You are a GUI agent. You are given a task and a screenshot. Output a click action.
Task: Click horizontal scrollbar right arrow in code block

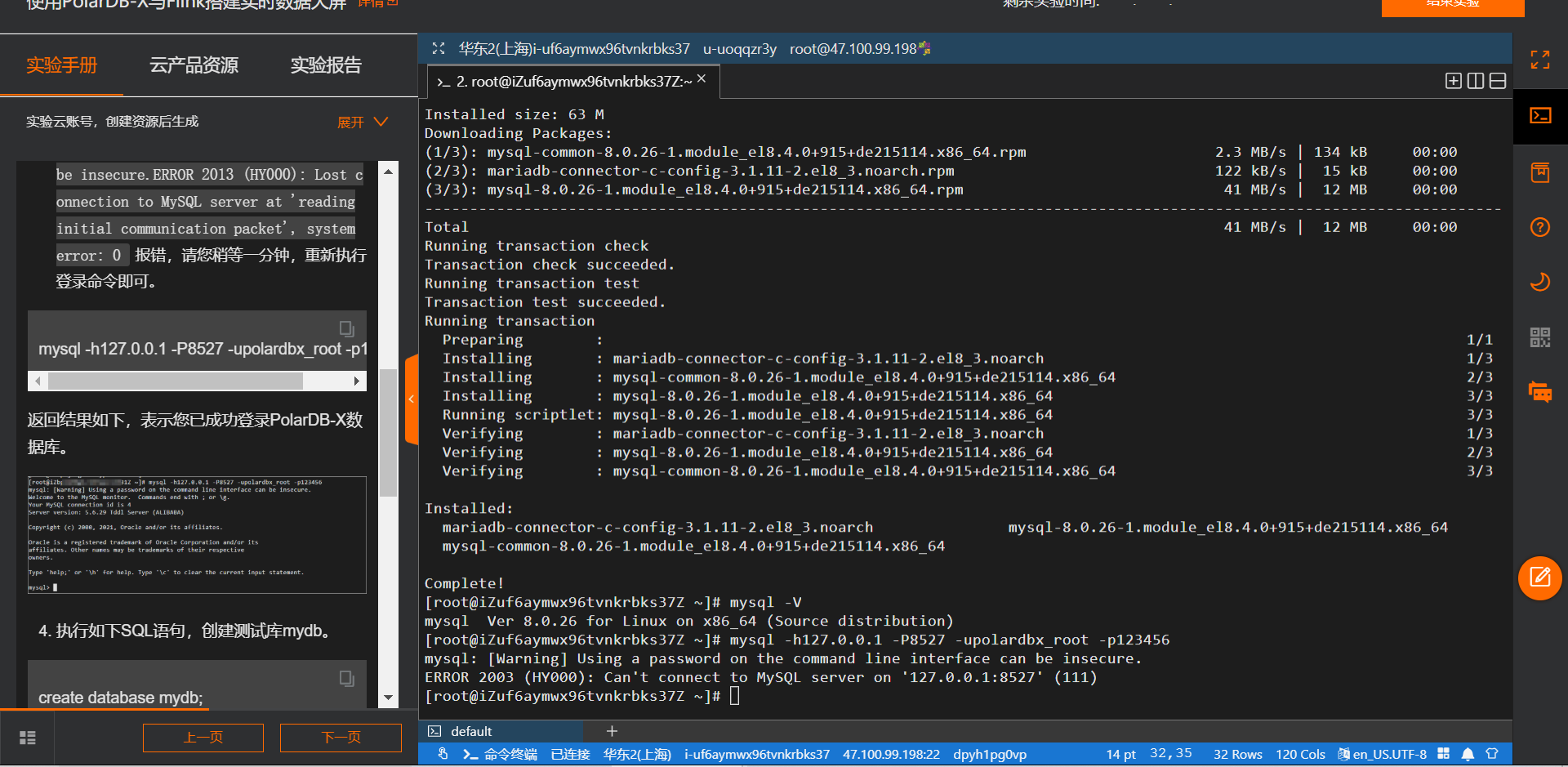point(356,381)
